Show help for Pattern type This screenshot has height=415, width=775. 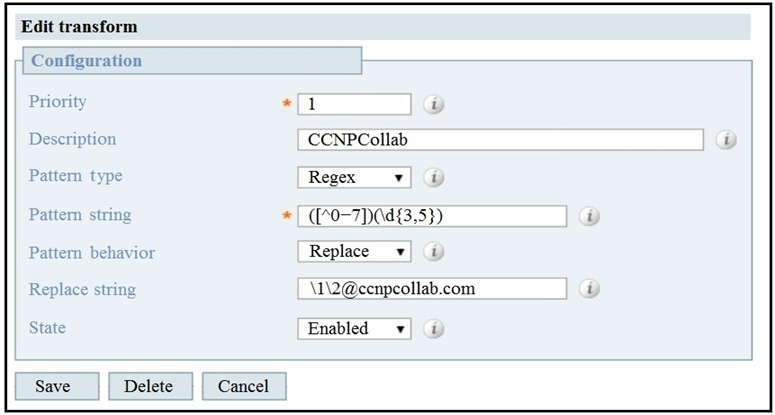(434, 178)
